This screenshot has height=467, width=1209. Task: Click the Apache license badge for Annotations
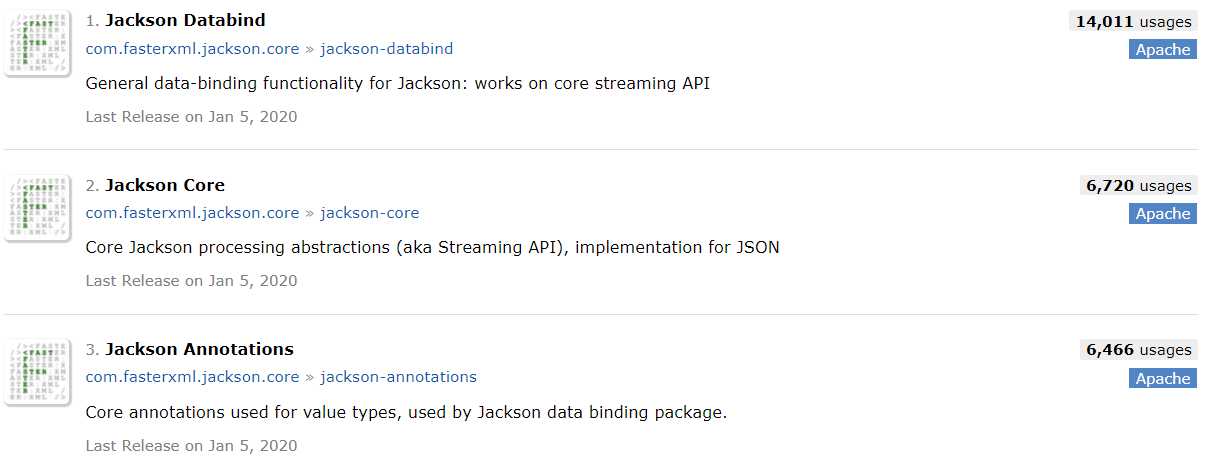1162,378
